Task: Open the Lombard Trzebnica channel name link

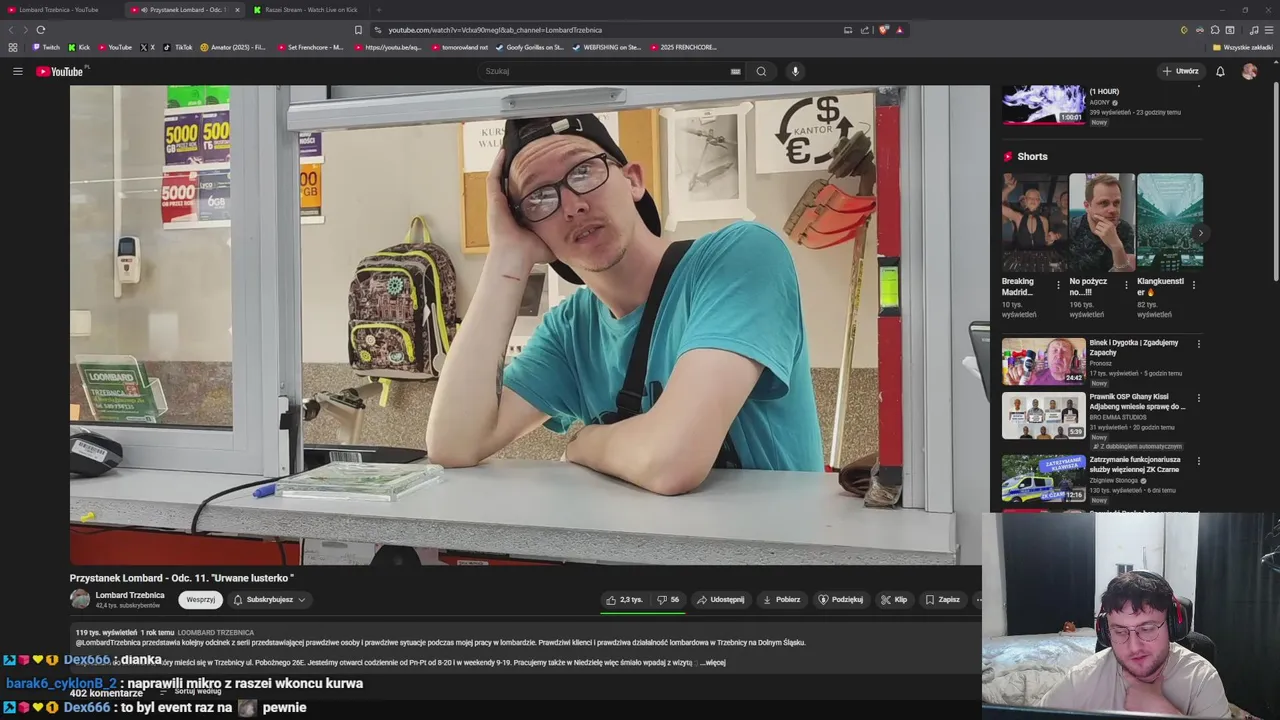Action: 130,595
